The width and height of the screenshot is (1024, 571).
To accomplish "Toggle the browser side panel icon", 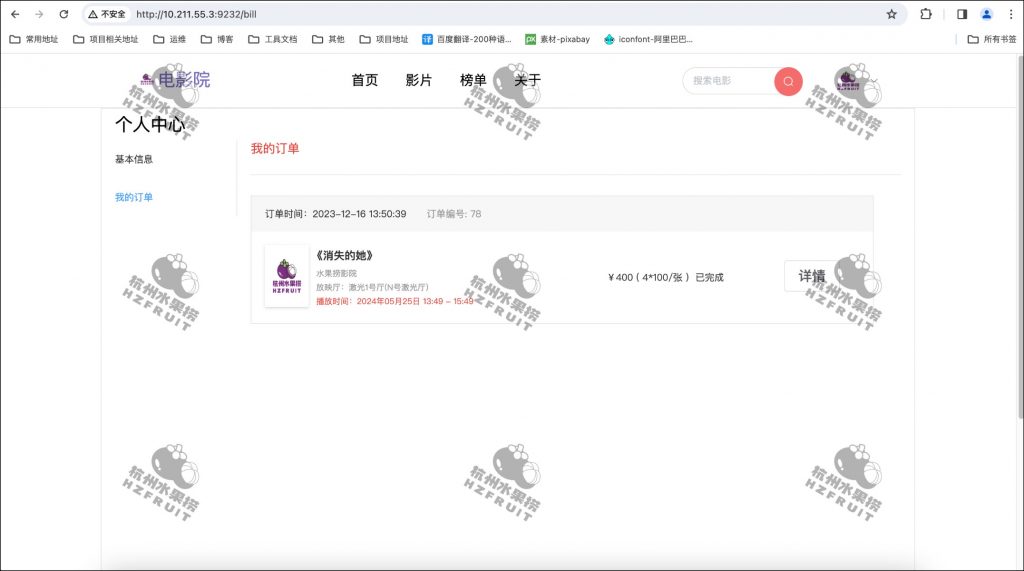I will coord(962,14).
